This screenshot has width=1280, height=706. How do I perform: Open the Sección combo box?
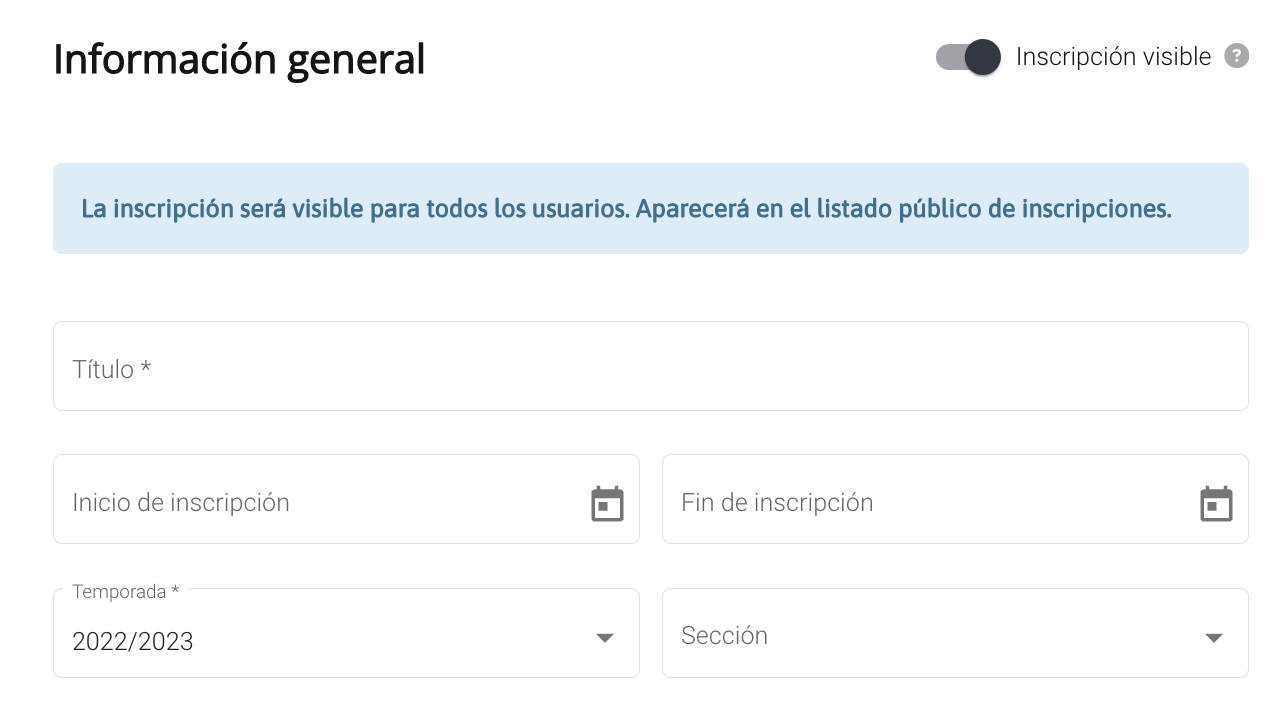[x=955, y=633]
